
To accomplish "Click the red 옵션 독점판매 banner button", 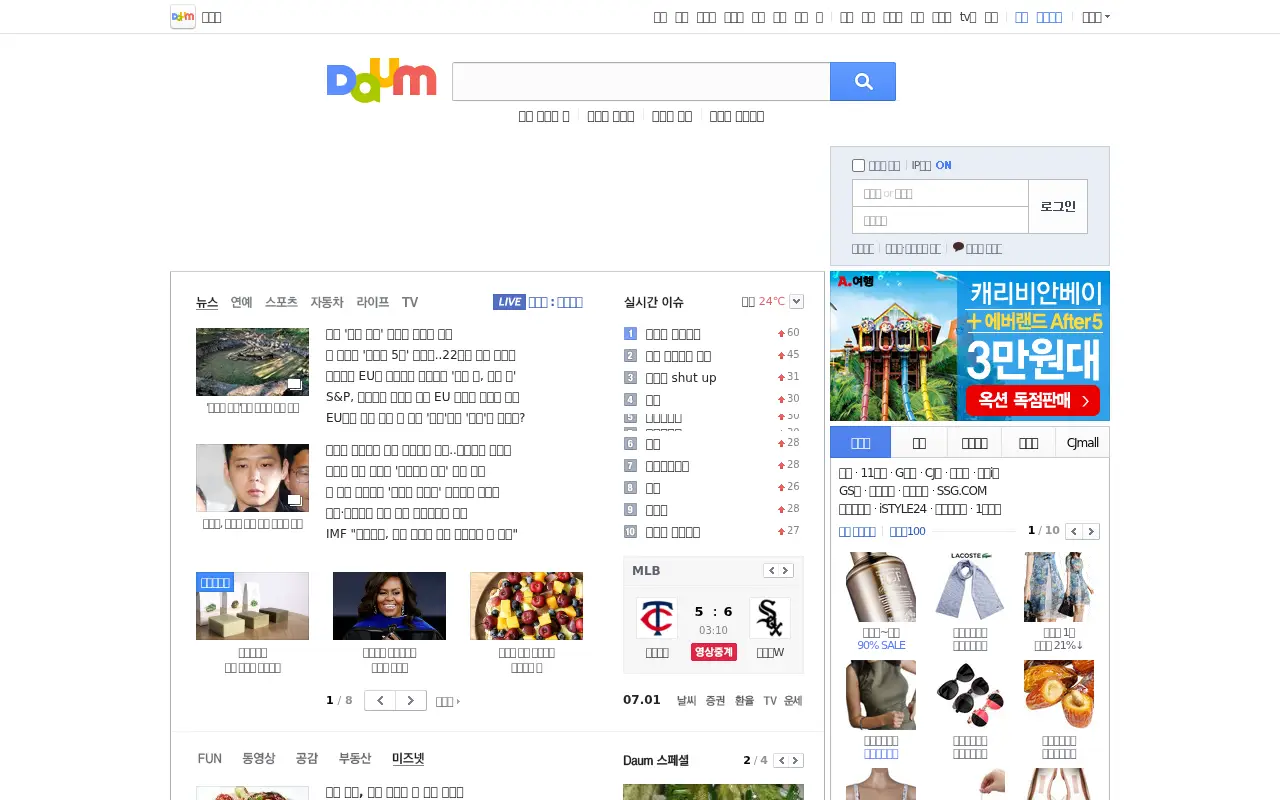I will pos(1032,401).
